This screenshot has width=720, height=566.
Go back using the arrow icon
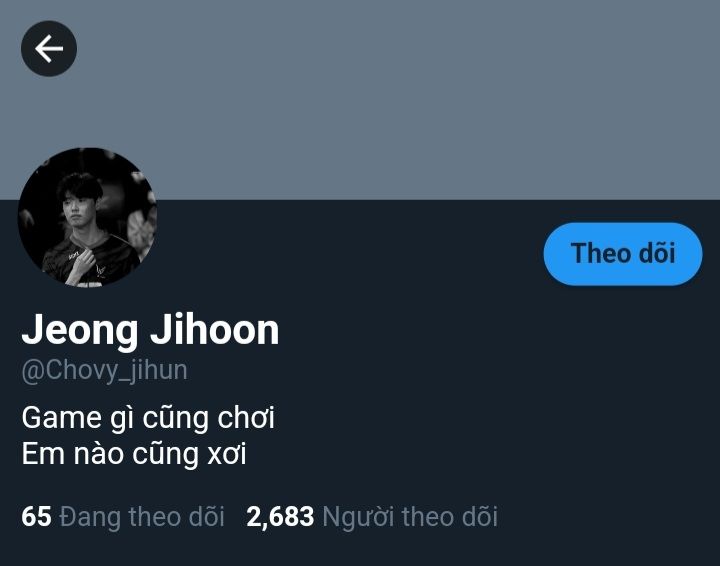49,48
